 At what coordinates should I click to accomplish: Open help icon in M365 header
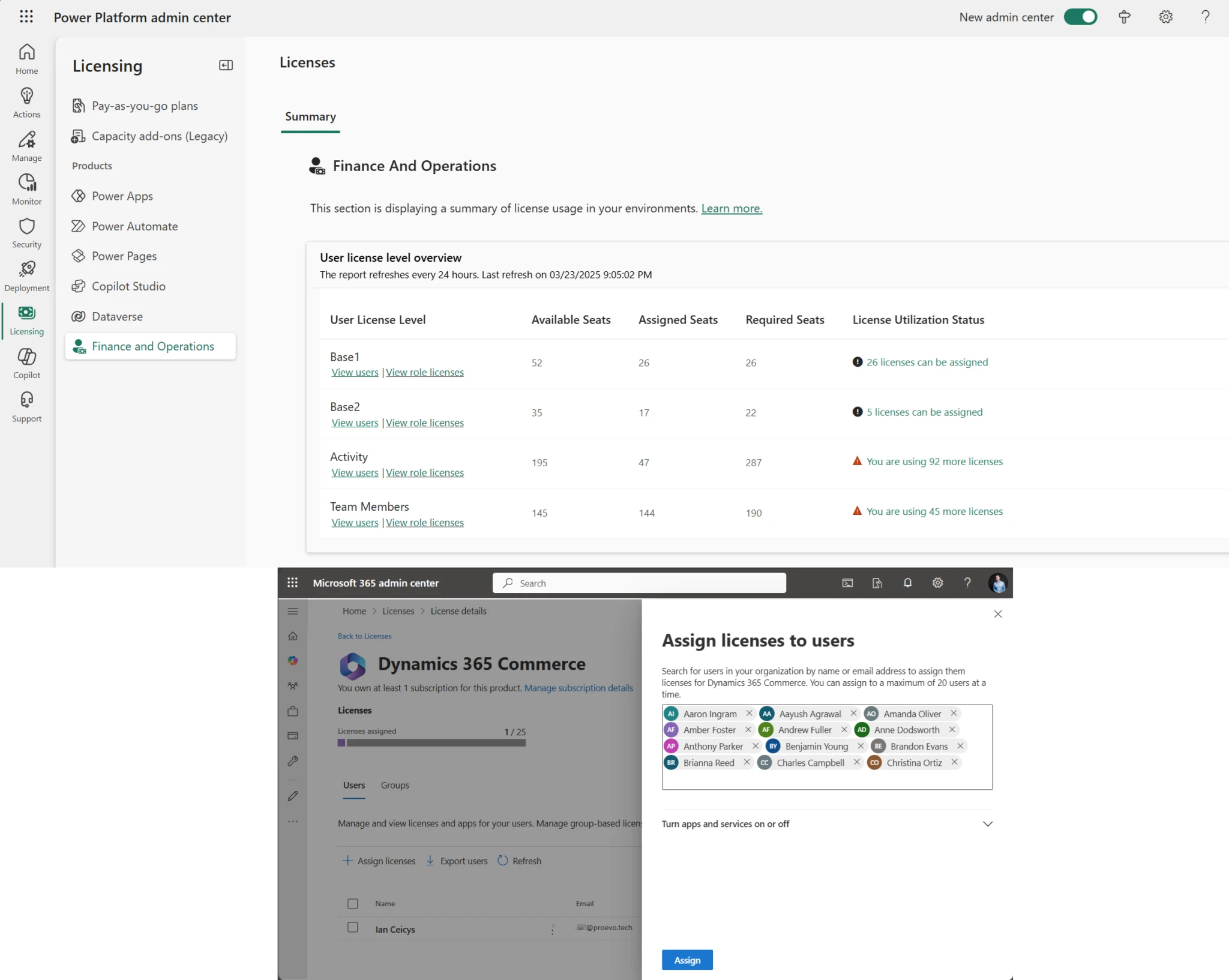tap(967, 583)
